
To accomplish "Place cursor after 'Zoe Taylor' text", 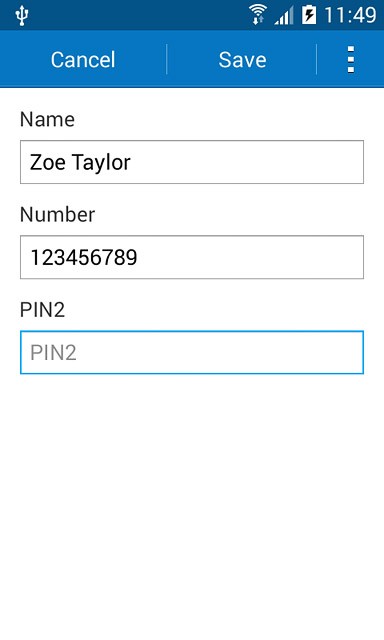I will pos(133,162).
